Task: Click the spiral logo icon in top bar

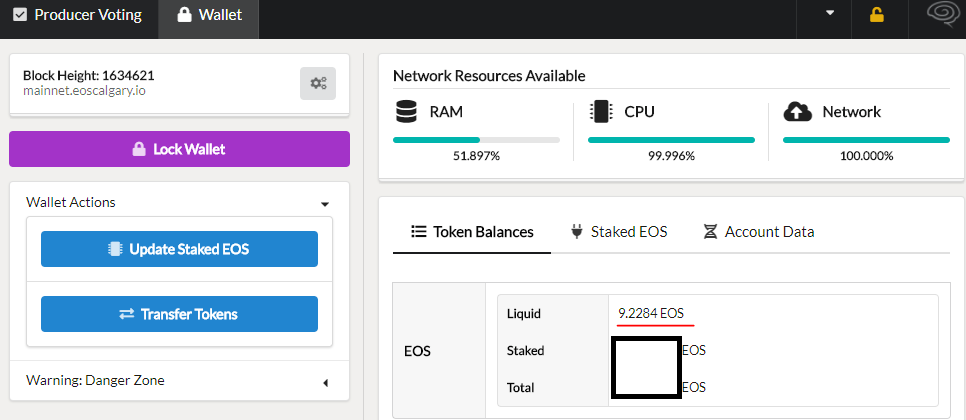Action: click(x=940, y=15)
